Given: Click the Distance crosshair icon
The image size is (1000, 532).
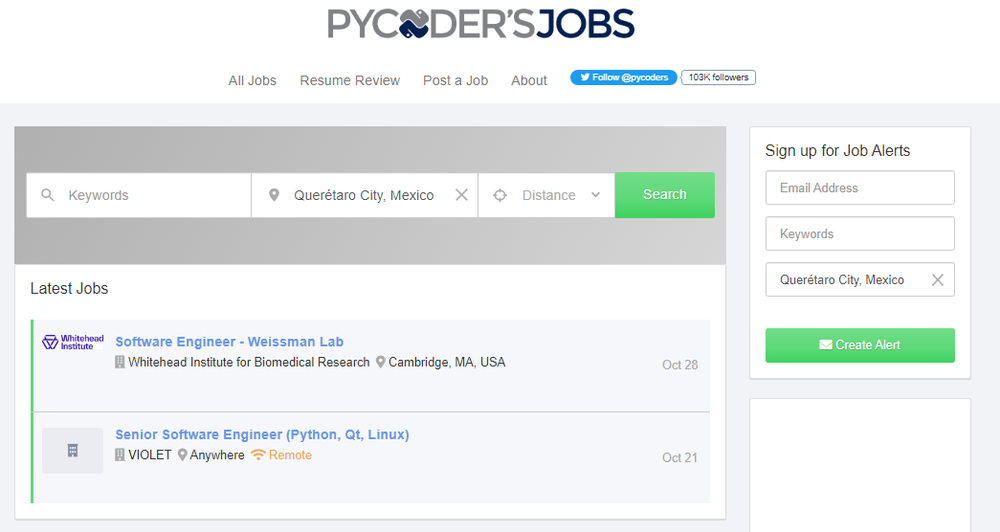Looking at the screenshot, I should click(500, 195).
